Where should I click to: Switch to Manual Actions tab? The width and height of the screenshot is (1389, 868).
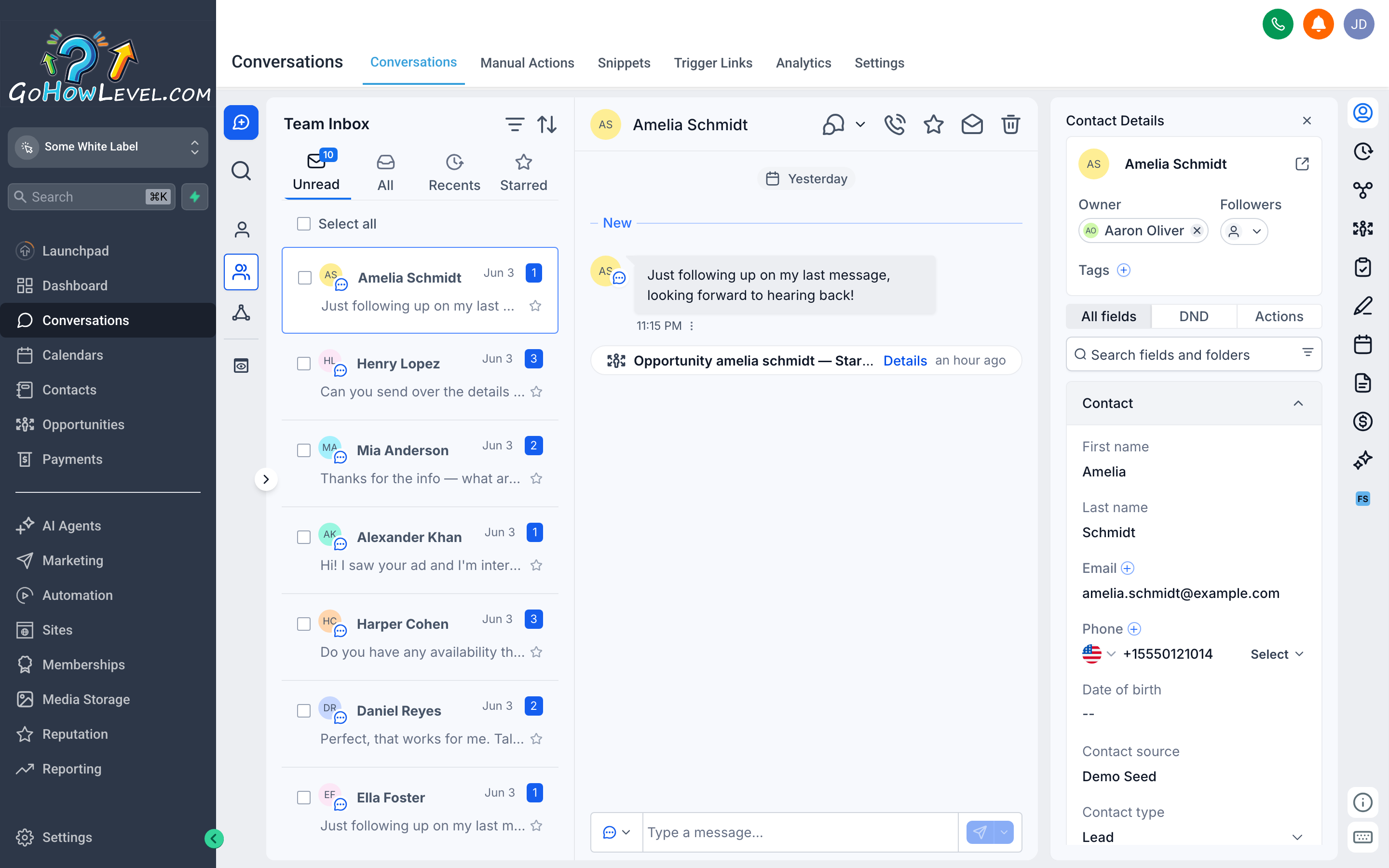point(527,63)
